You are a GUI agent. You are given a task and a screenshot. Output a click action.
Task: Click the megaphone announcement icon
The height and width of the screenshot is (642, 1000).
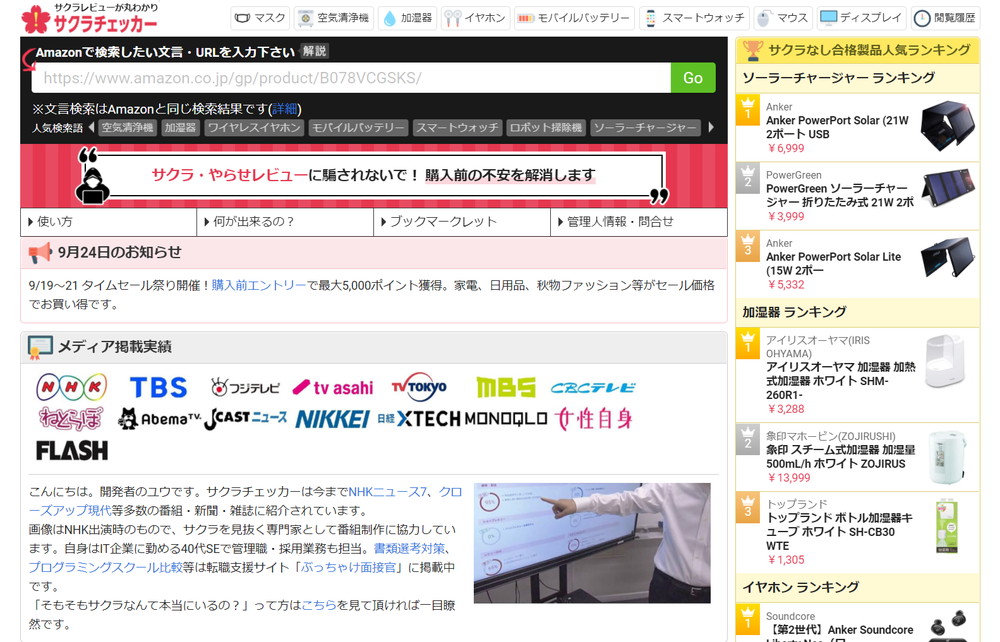pos(40,252)
